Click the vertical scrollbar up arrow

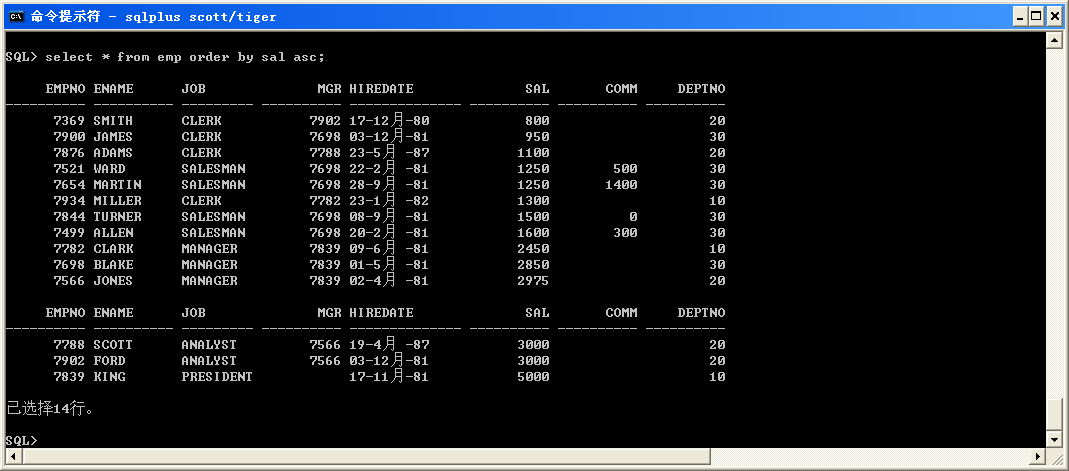pos(1052,39)
